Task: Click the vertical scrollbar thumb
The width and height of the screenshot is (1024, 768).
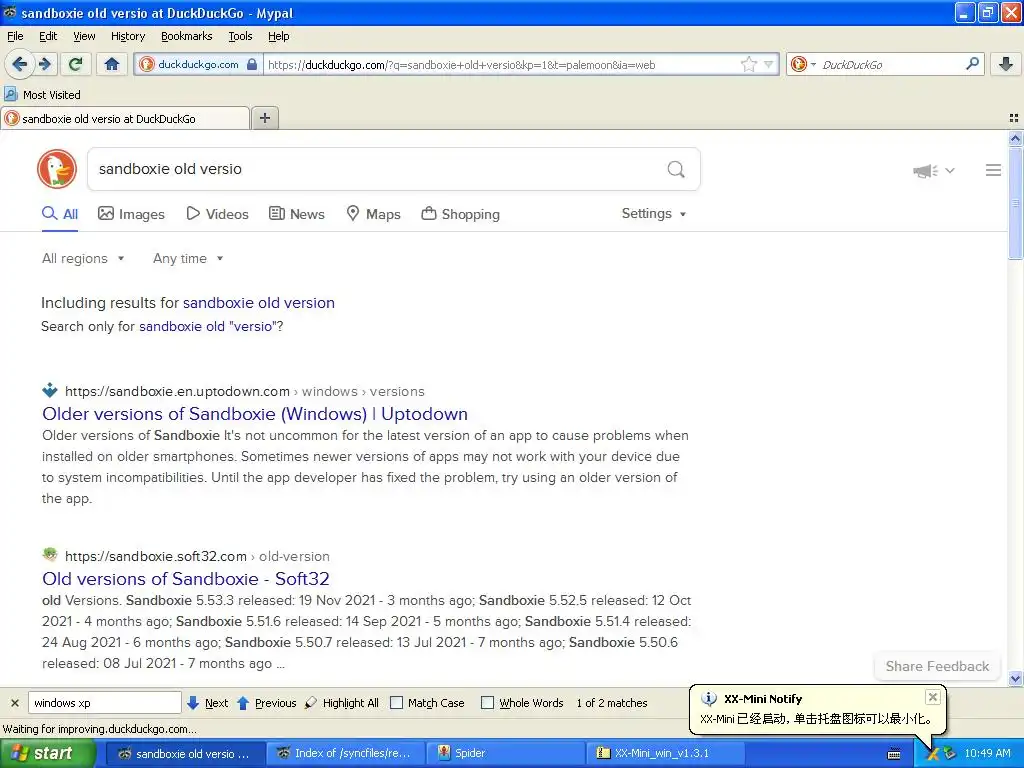Action: point(1015,203)
